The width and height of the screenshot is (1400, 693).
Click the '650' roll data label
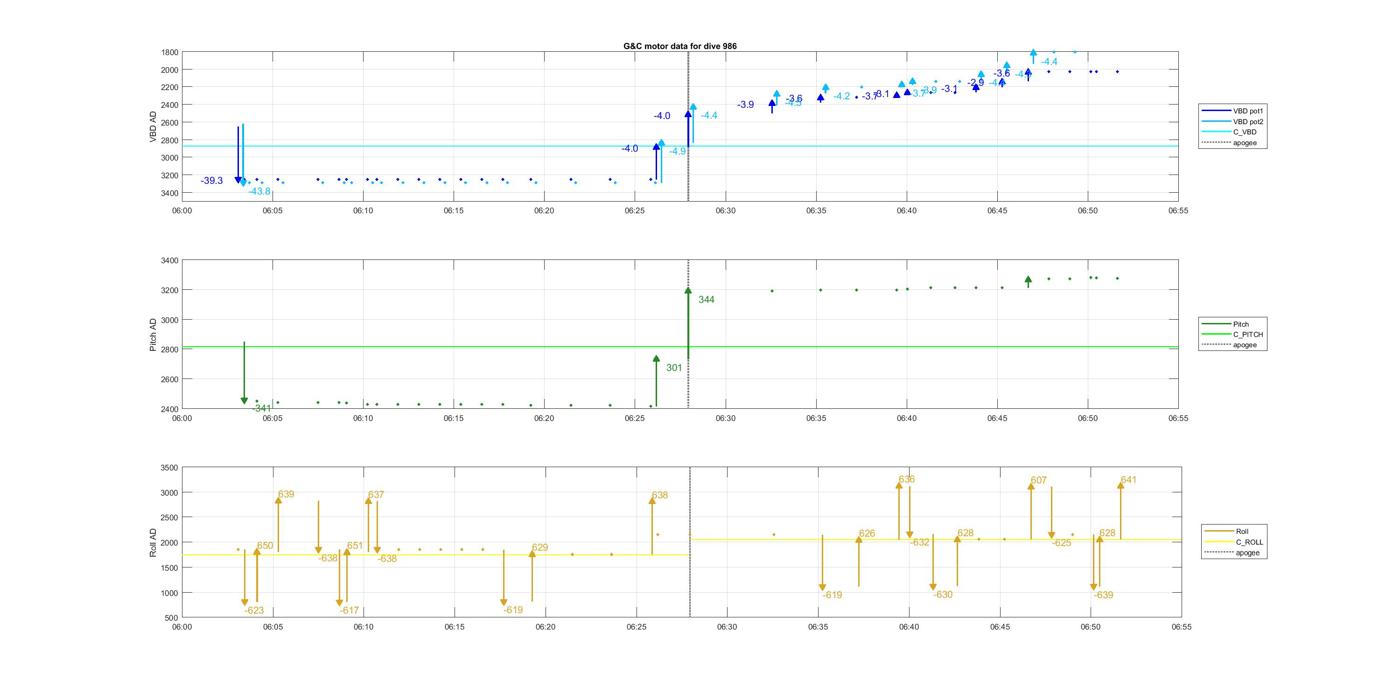pos(265,546)
